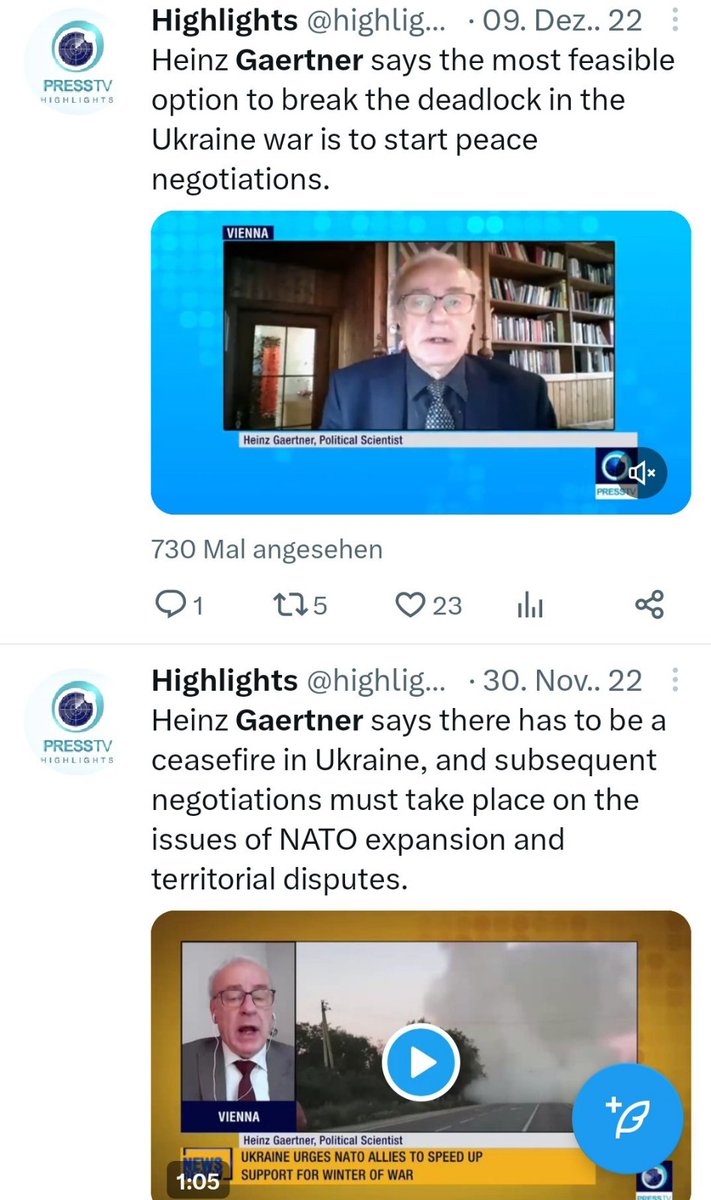Share the first Heinz Gaertner tweet

[x=650, y=604]
